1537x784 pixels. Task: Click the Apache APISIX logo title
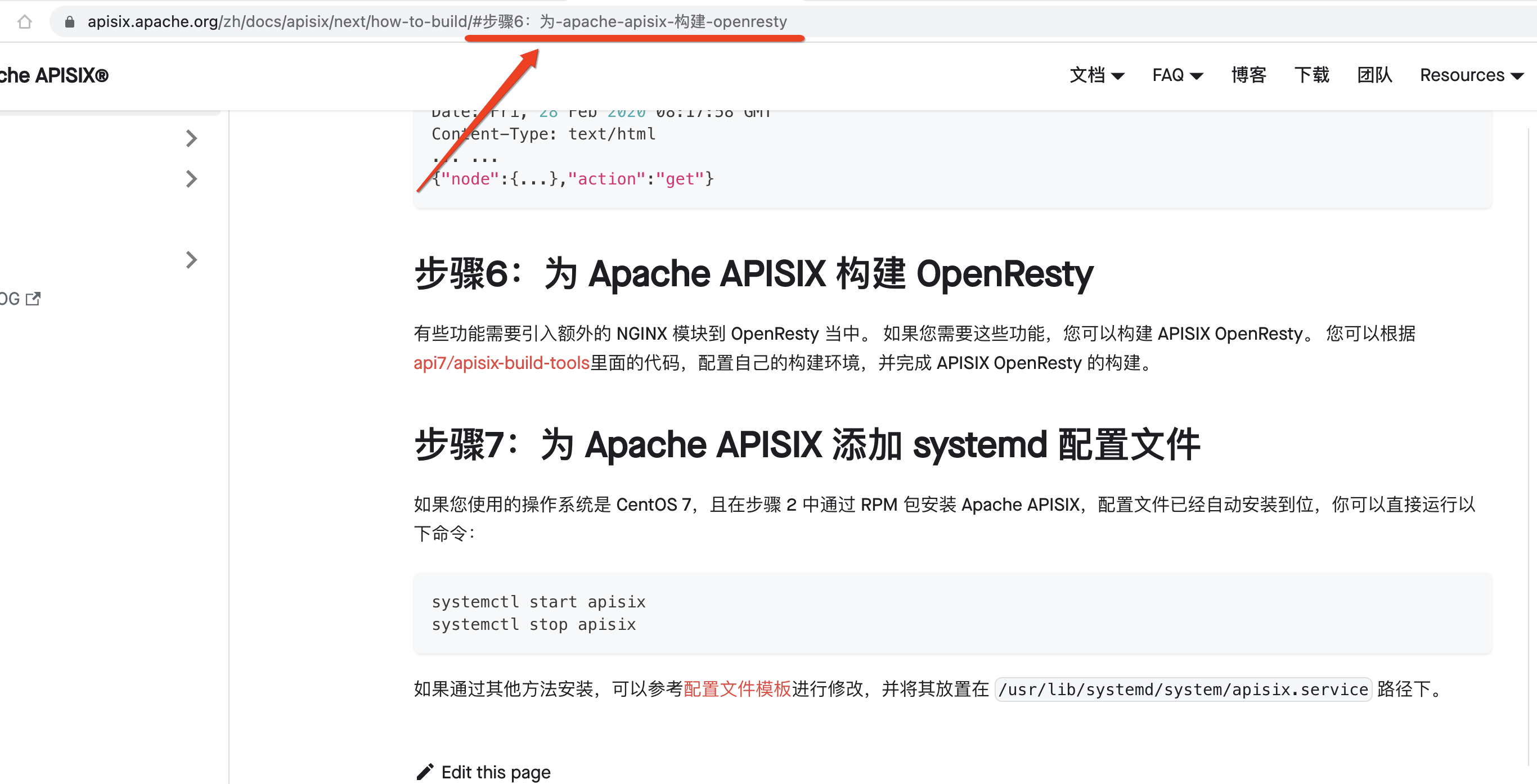click(53, 76)
